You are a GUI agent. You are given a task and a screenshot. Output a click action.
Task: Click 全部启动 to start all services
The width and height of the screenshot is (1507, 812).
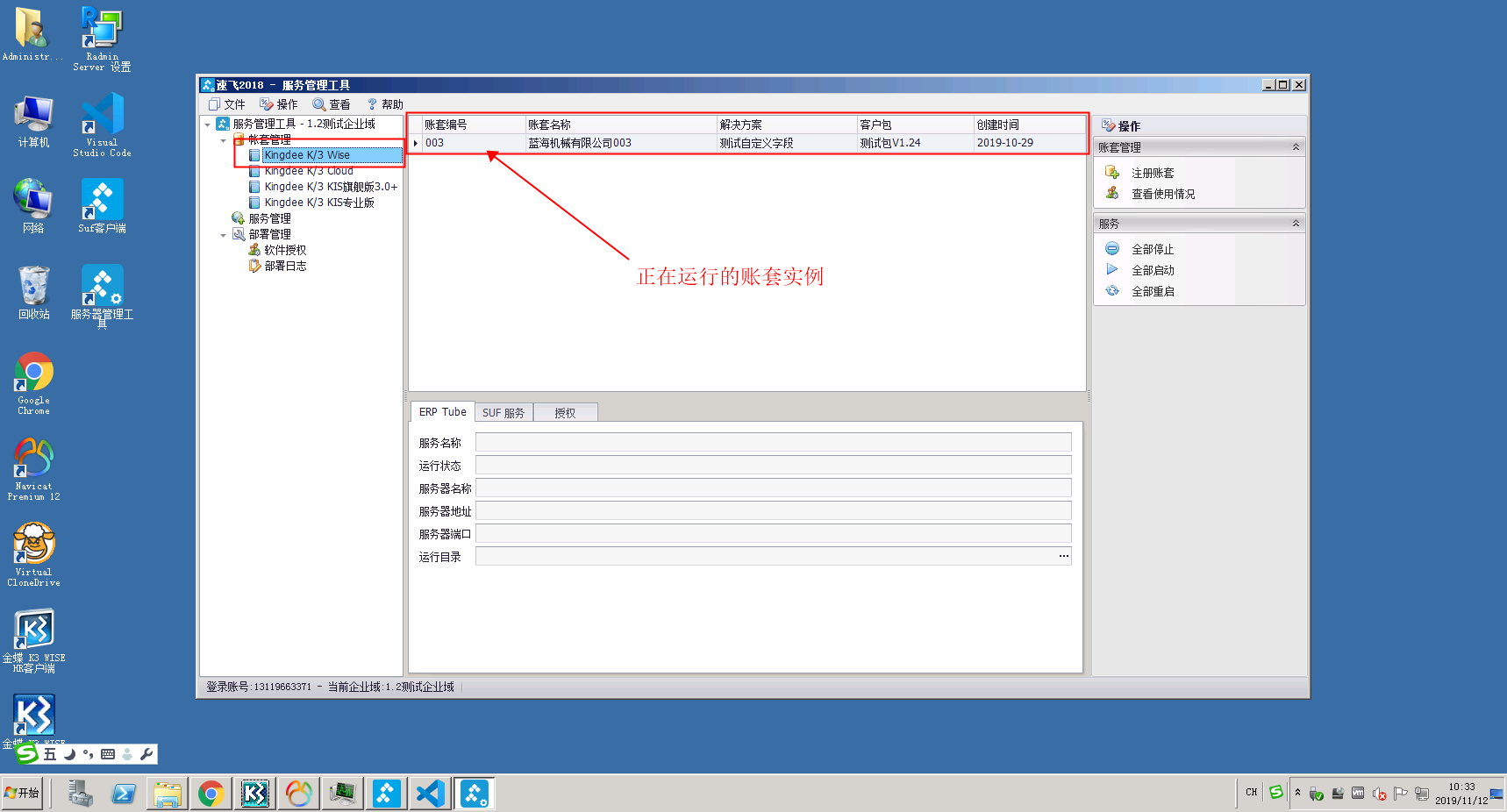pyautogui.click(x=1153, y=270)
